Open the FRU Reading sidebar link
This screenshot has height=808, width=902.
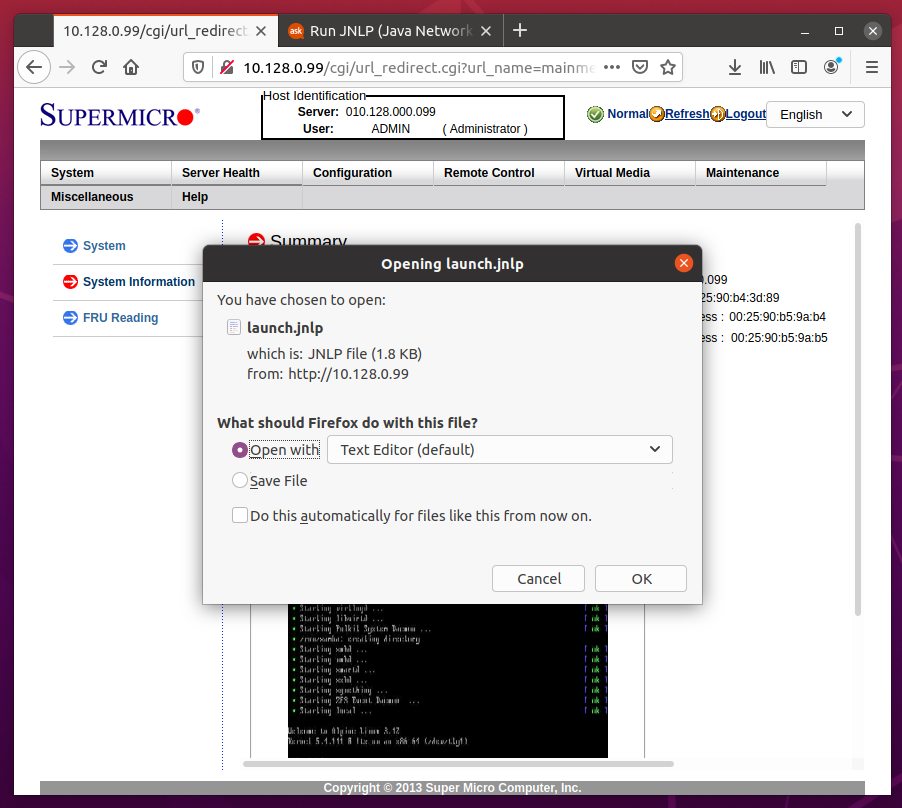click(x=120, y=317)
